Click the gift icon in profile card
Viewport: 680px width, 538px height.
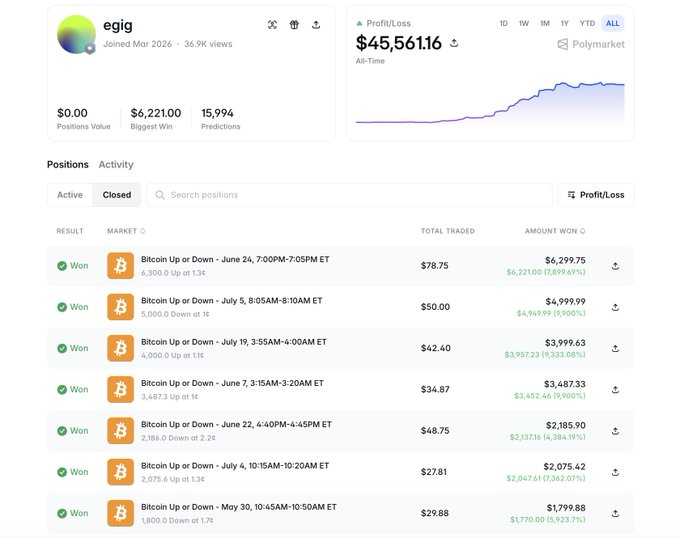pos(294,25)
